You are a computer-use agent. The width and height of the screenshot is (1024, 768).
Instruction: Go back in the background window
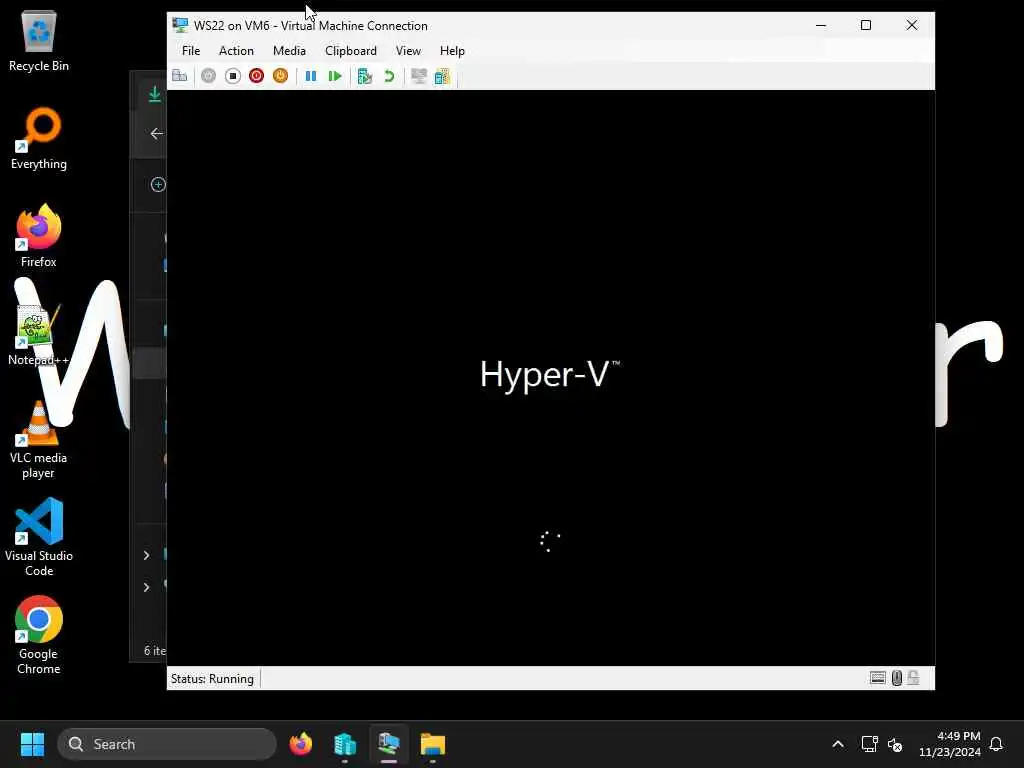coord(156,133)
